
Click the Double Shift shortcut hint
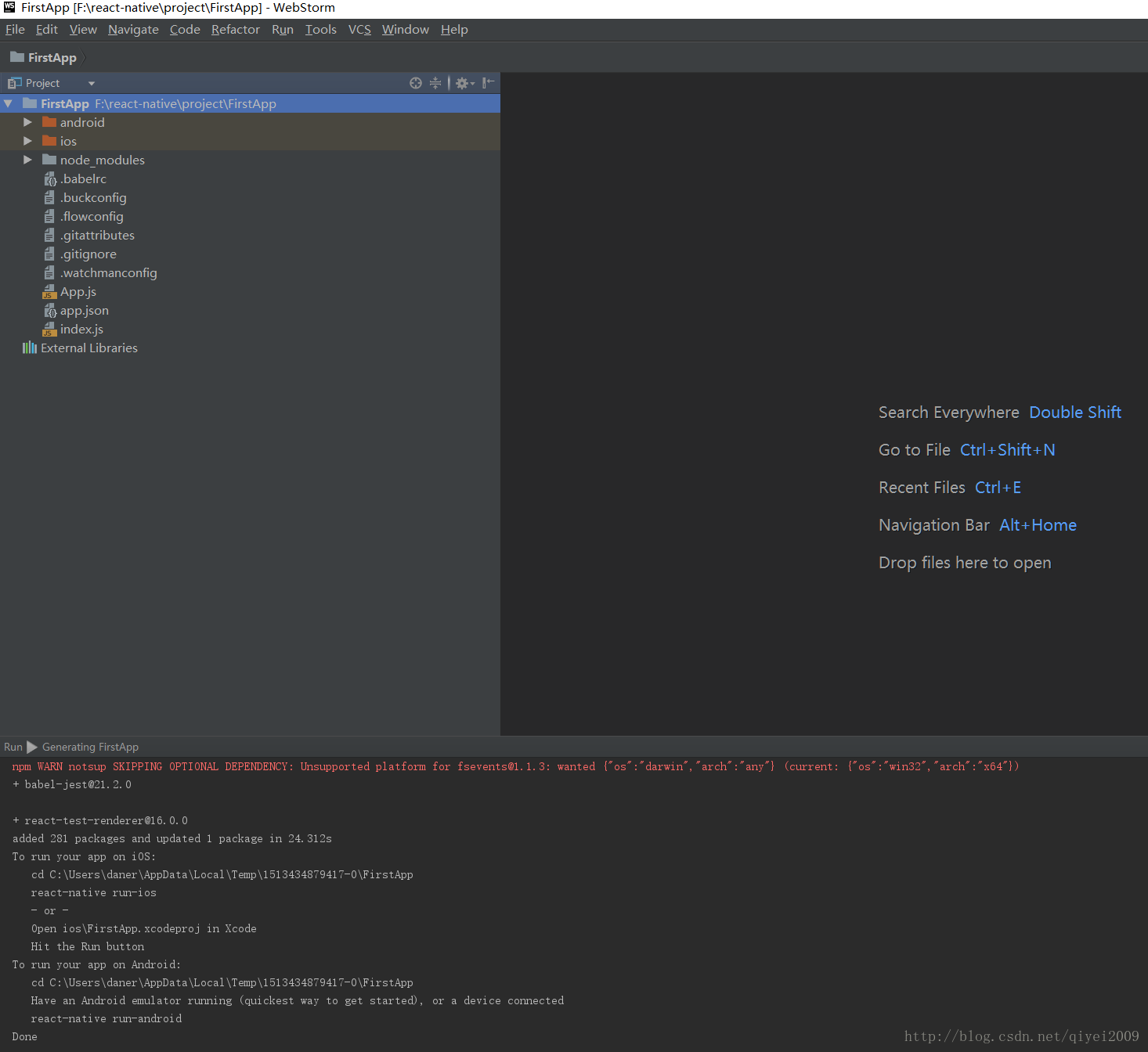(x=1075, y=413)
